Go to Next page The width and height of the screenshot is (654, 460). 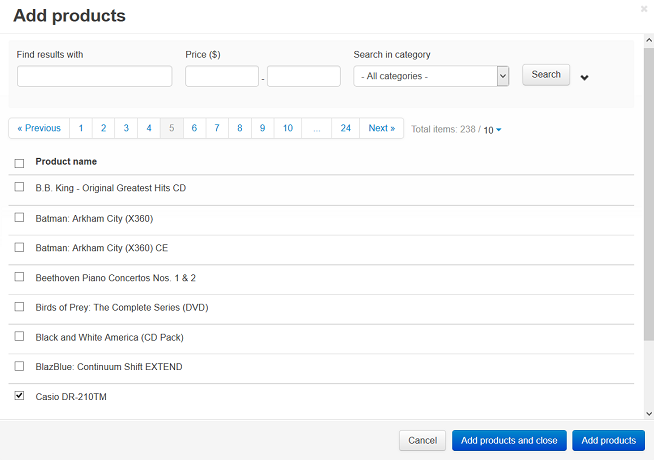[382, 128]
